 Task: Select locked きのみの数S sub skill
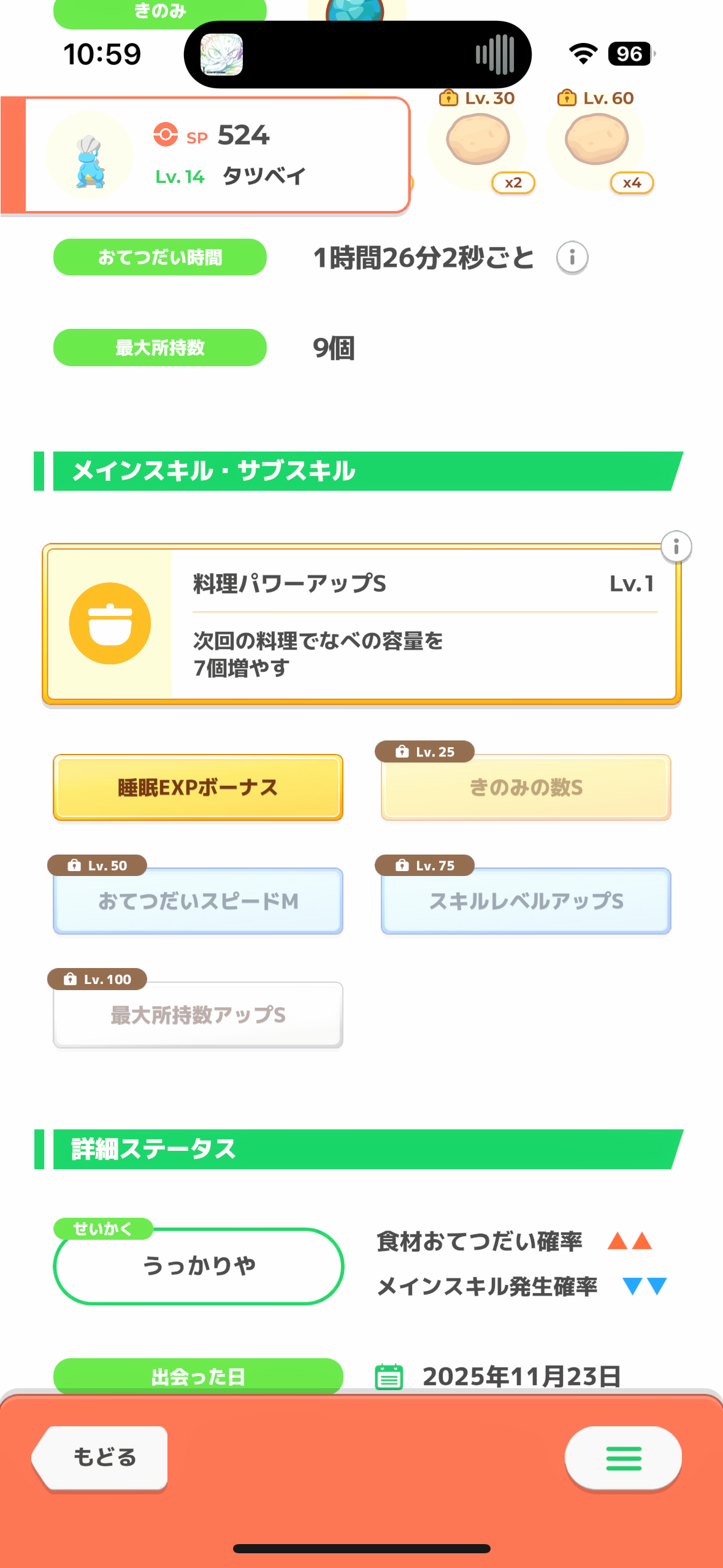[526, 787]
